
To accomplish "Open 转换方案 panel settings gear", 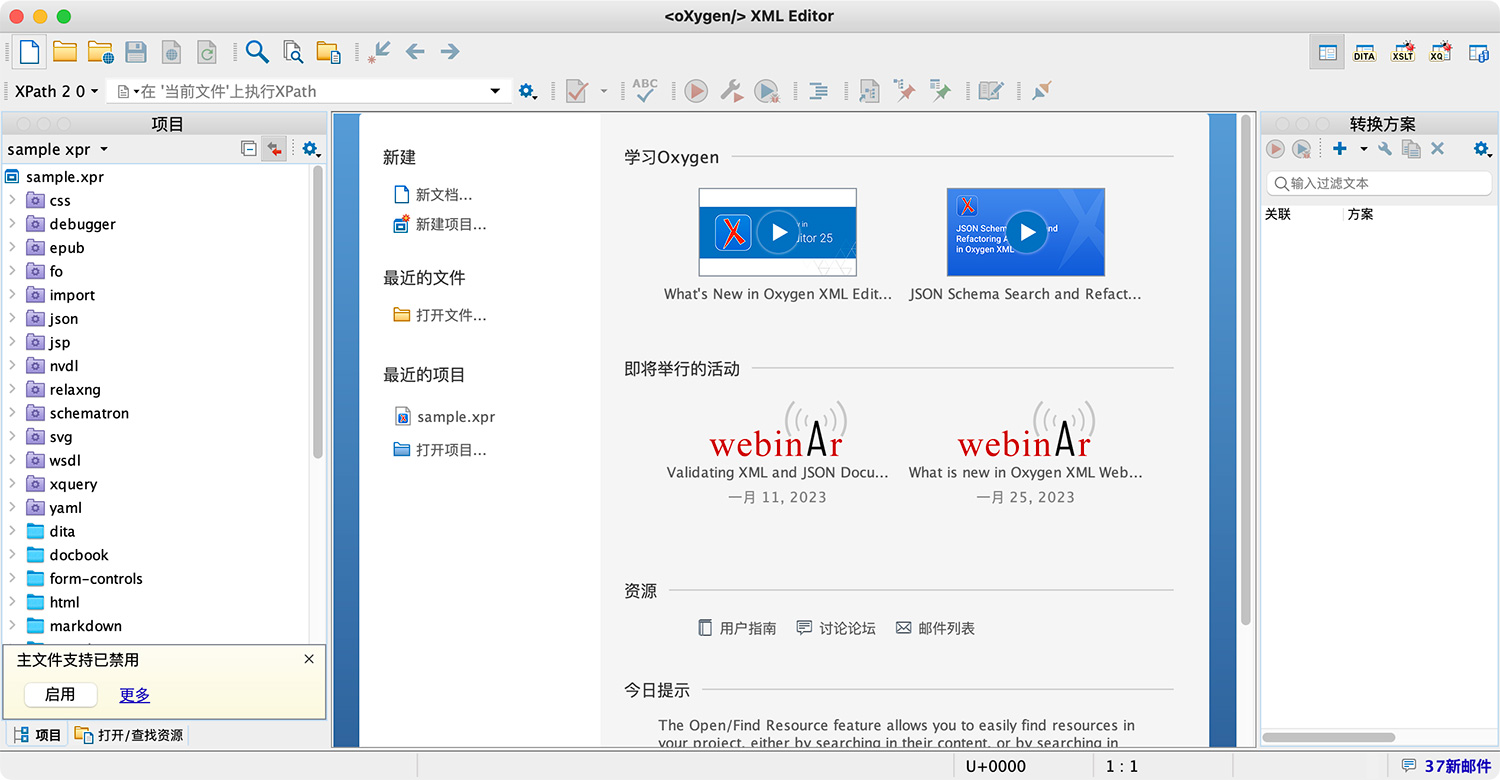I will coord(1482,149).
